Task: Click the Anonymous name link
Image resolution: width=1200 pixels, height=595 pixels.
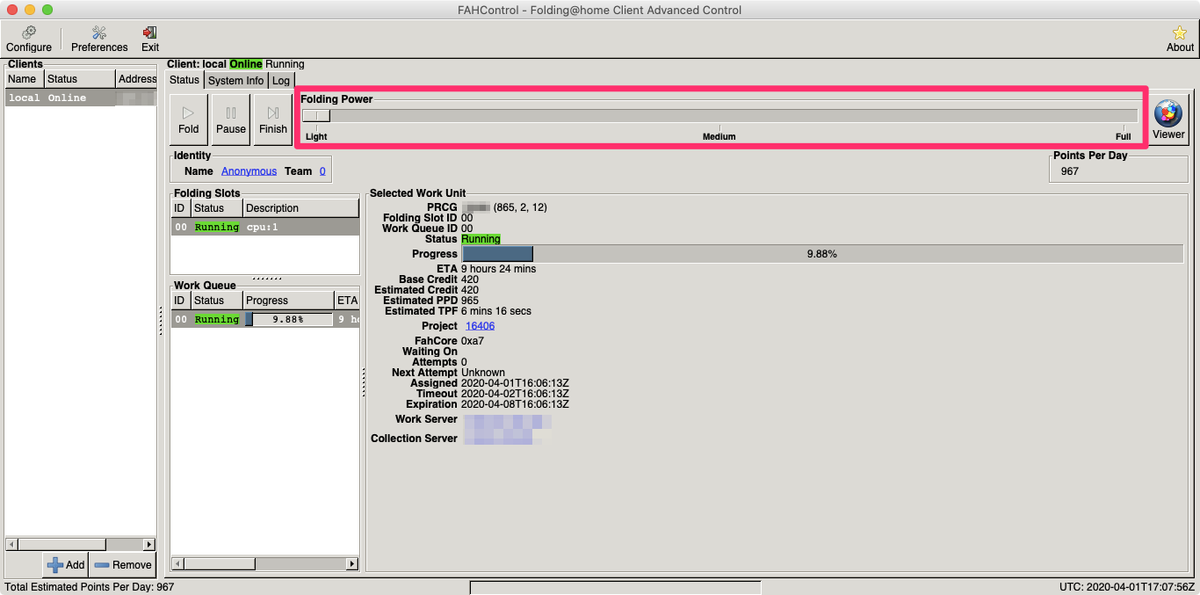Action: (x=249, y=171)
